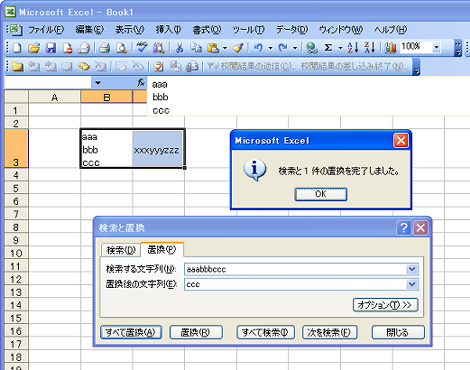Viewport: 470px width, 370px height.
Task: Sort ascending with A-Z icon
Action: [x=353, y=48]
